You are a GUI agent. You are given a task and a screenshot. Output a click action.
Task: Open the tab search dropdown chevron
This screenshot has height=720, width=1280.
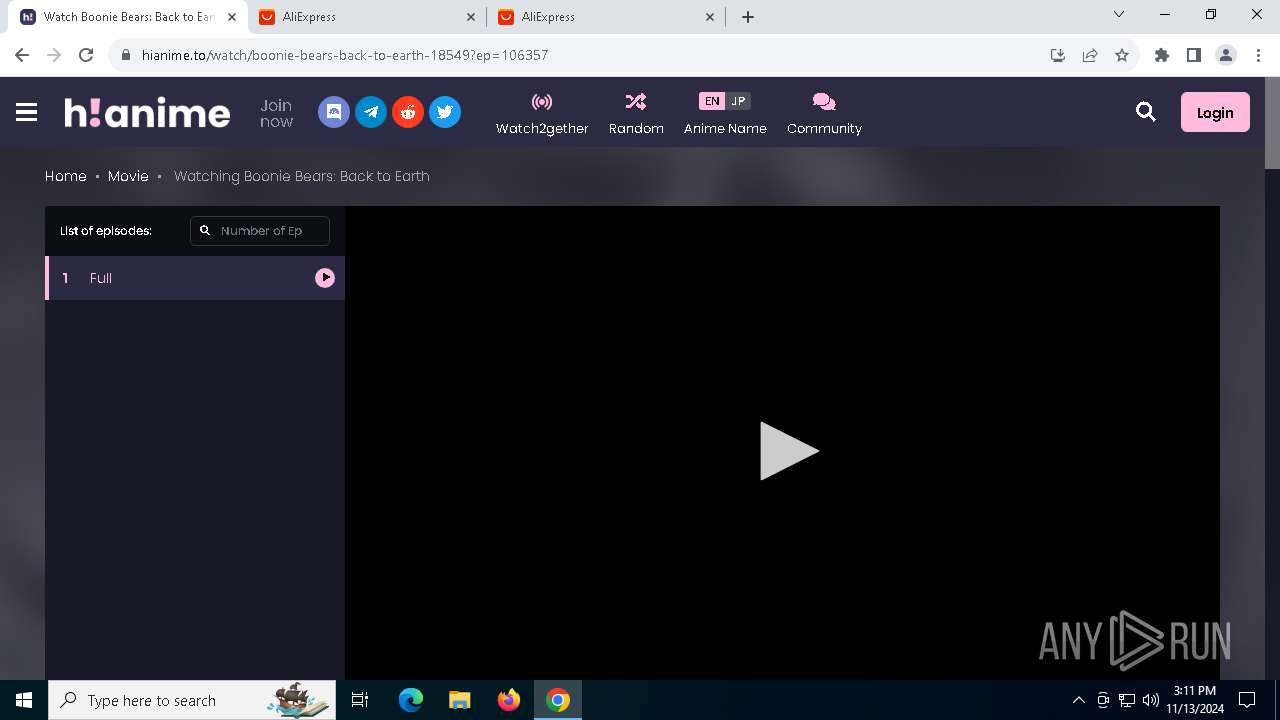(1119, 14)
